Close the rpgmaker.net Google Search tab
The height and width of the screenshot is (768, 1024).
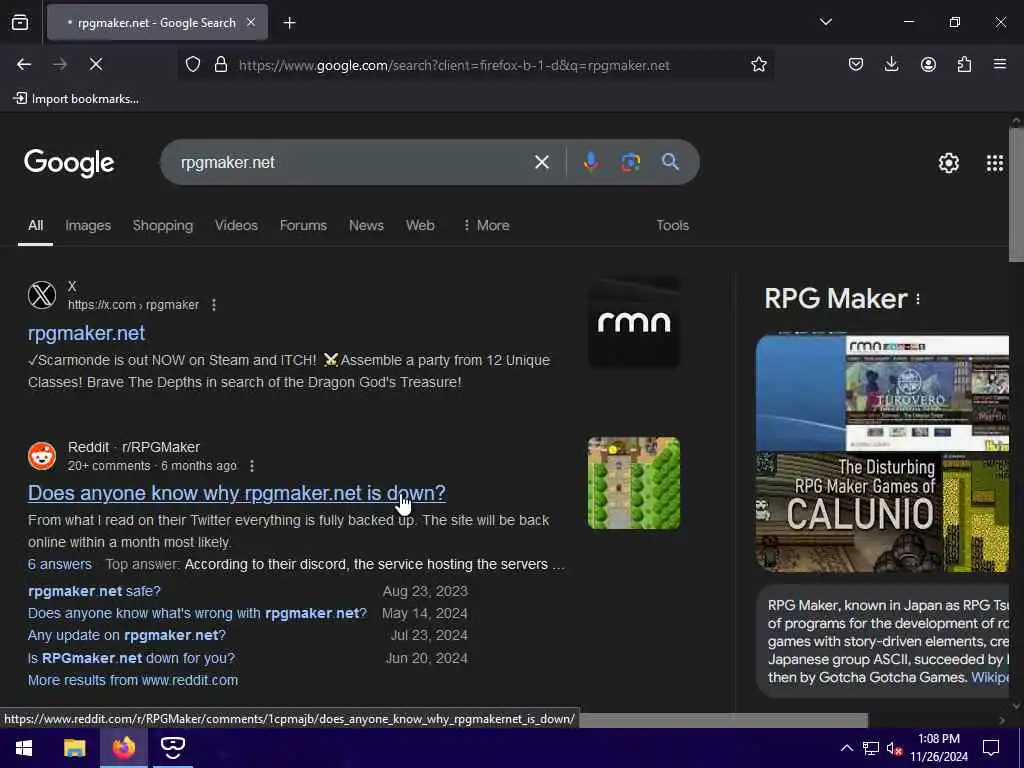click(x=251, y=22)
